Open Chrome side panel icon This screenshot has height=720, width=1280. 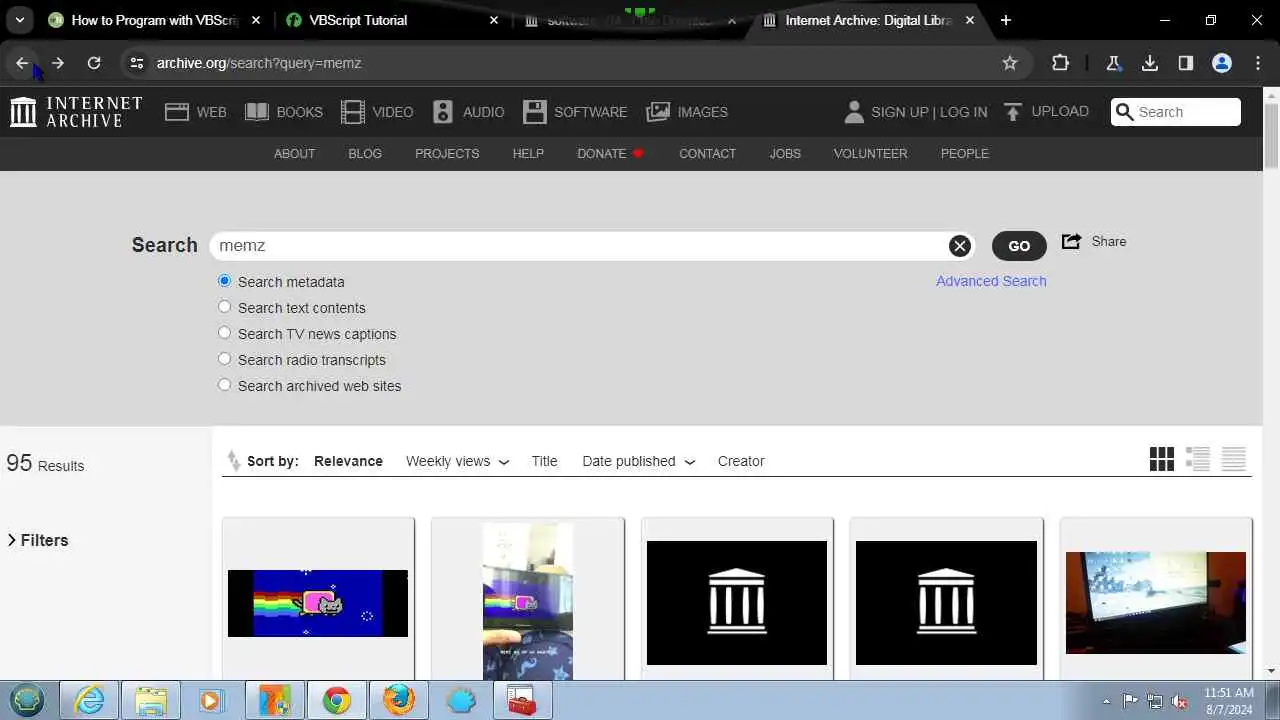(1186, 63)
